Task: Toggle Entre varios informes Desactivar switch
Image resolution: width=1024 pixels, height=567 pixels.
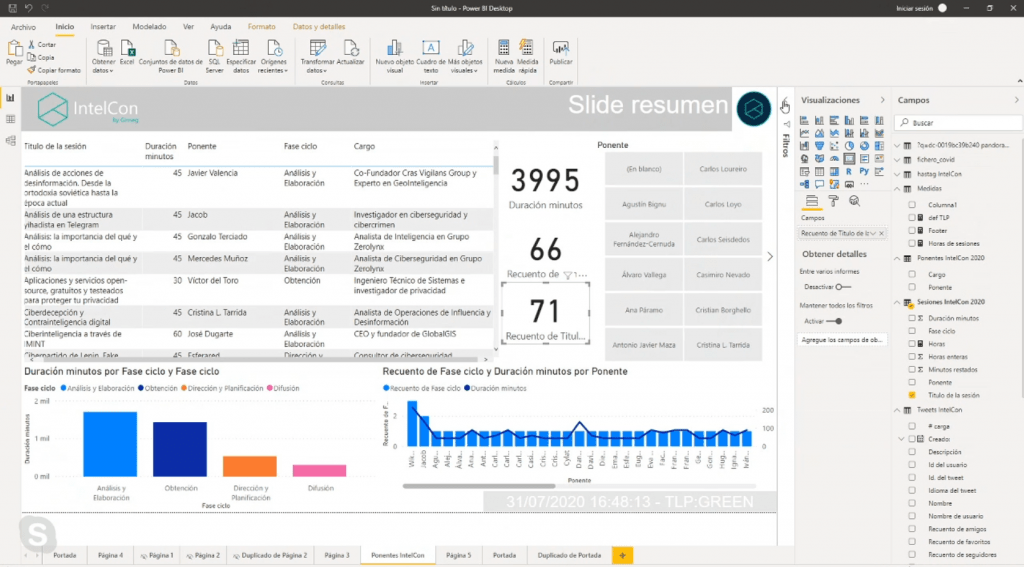Action: click(843, 287)
